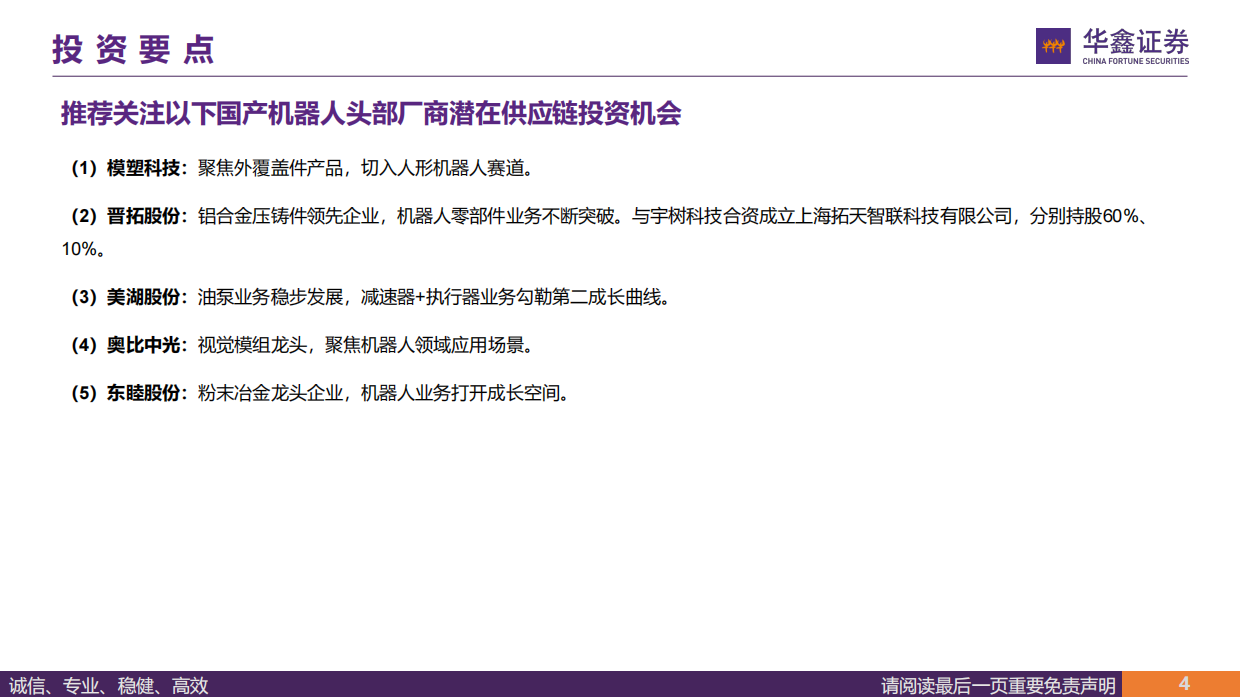Click the 粉末冶金龙头企业 description text
1240x697 pixels.
270,393
